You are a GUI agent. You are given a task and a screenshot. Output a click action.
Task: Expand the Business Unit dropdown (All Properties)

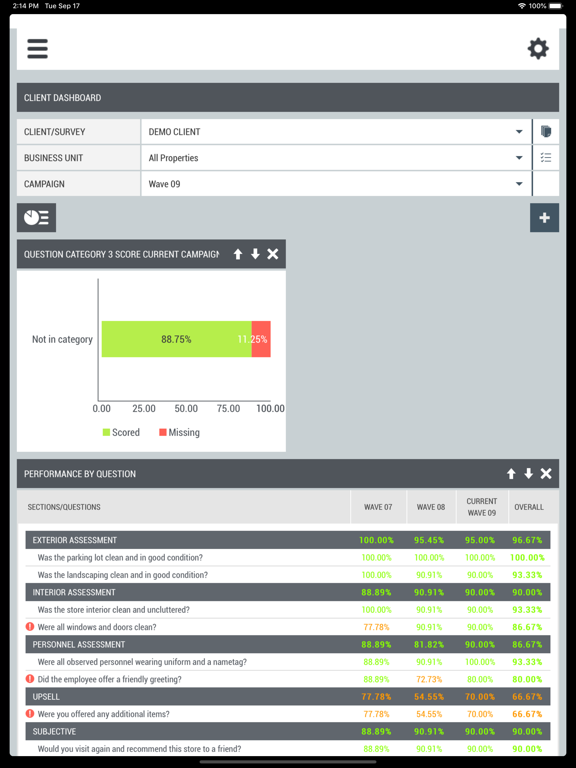pos(336,158)
